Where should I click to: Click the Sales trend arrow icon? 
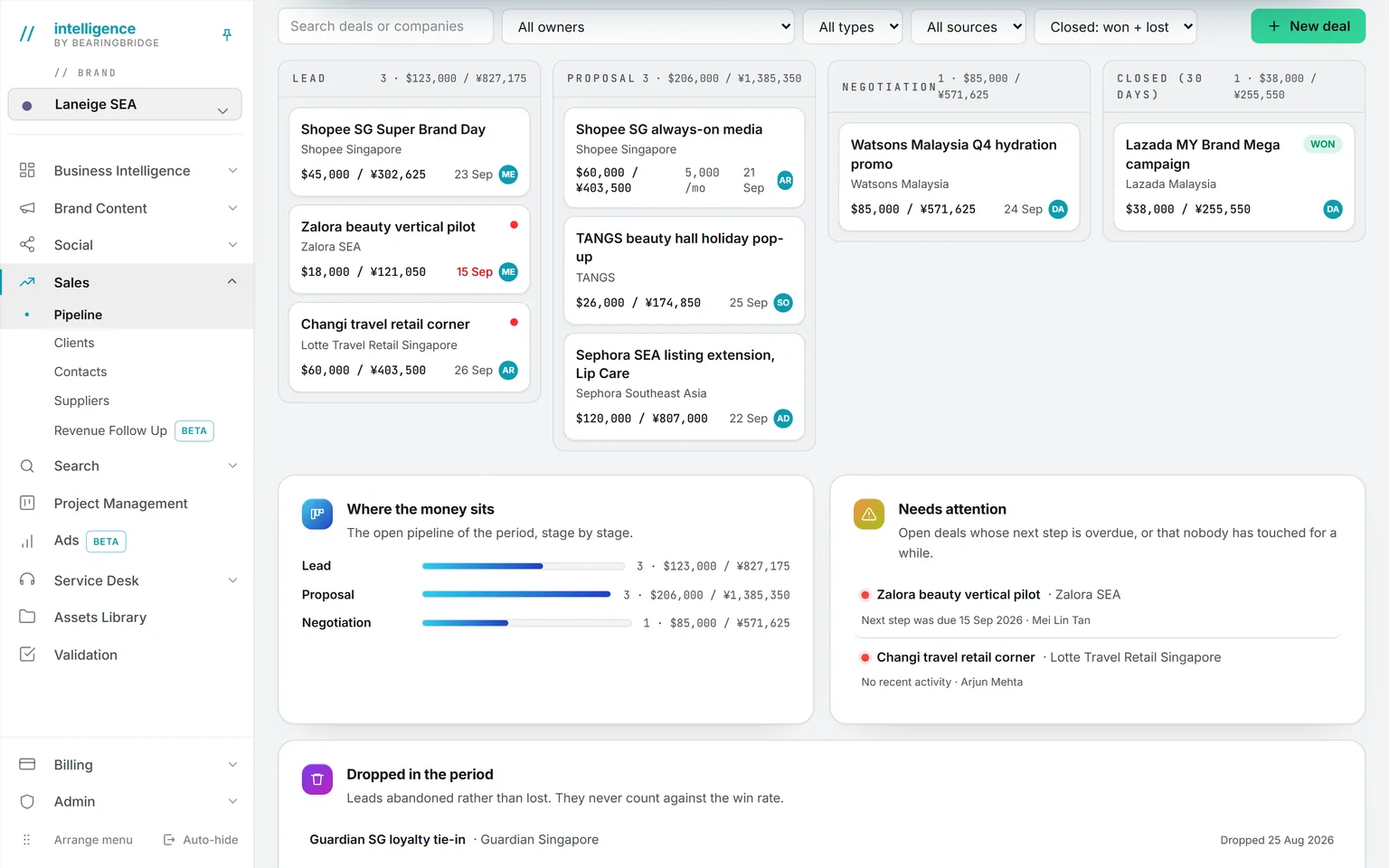27,282
